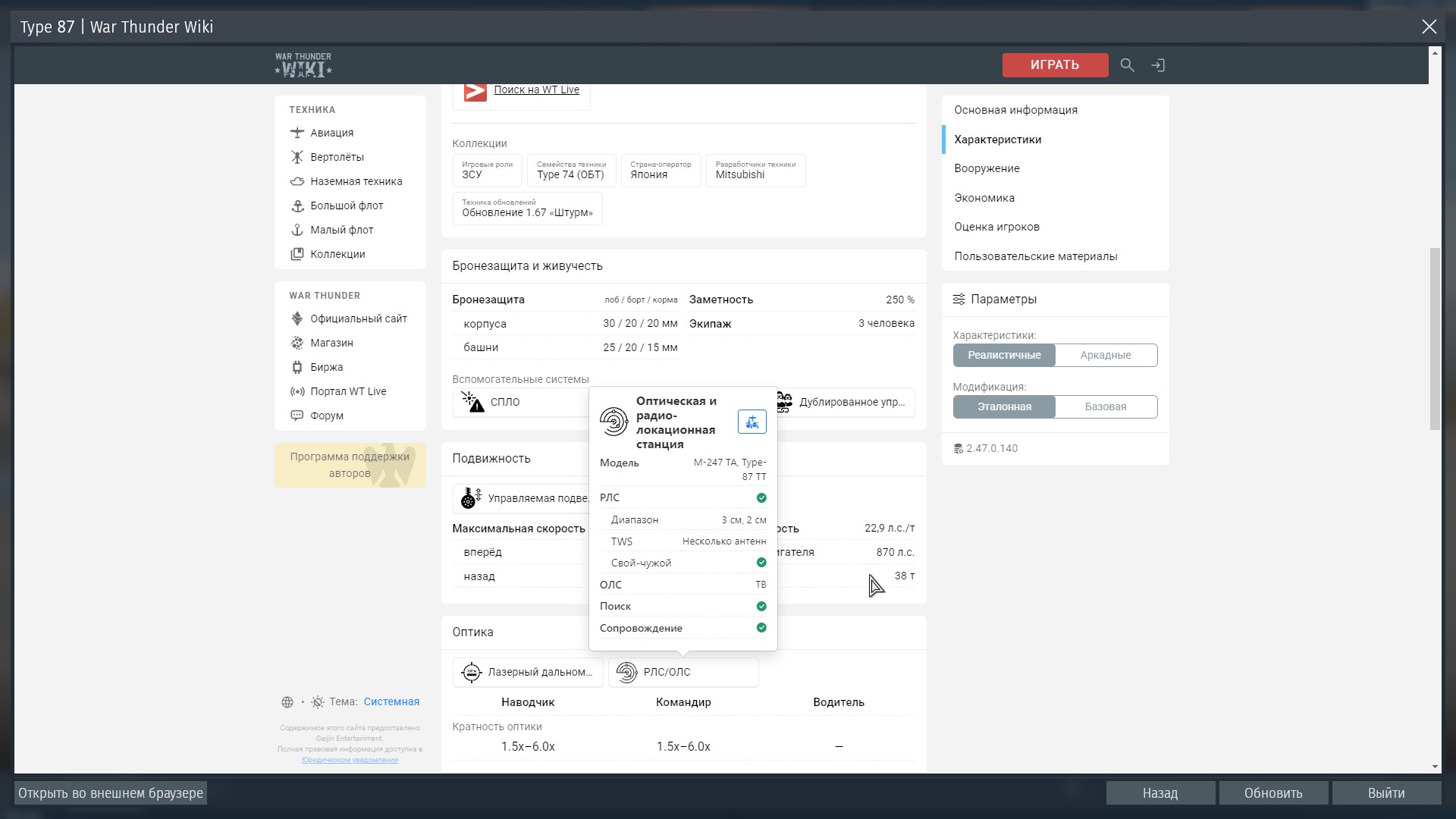1456x819 pixels.
Task: Click the search magnifier icon in header
Action: point(1127,65)
